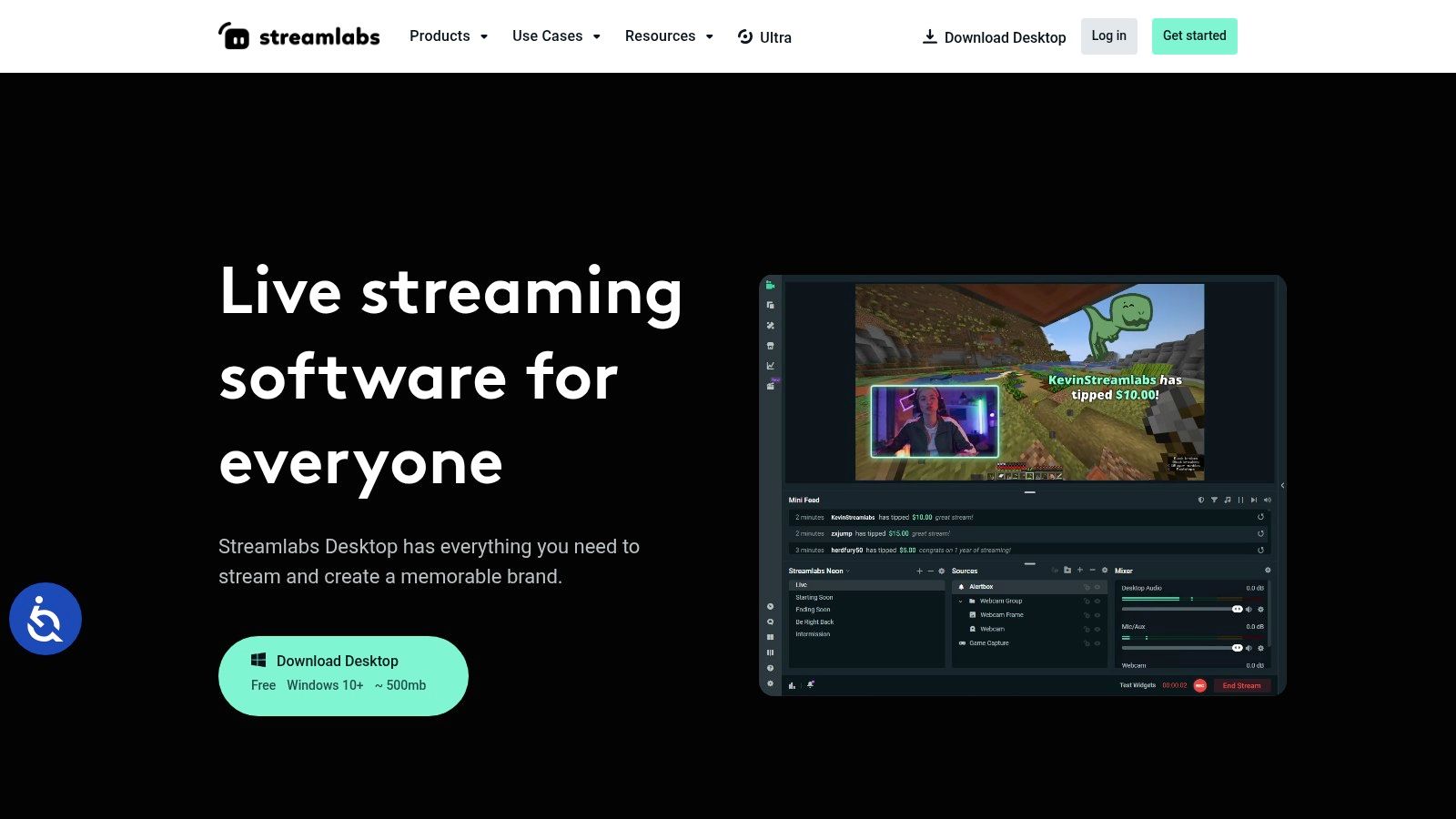The image size is (1456, 819).
Task: Add a new source with the Sources plus icon
Action: click(1080, 570)
